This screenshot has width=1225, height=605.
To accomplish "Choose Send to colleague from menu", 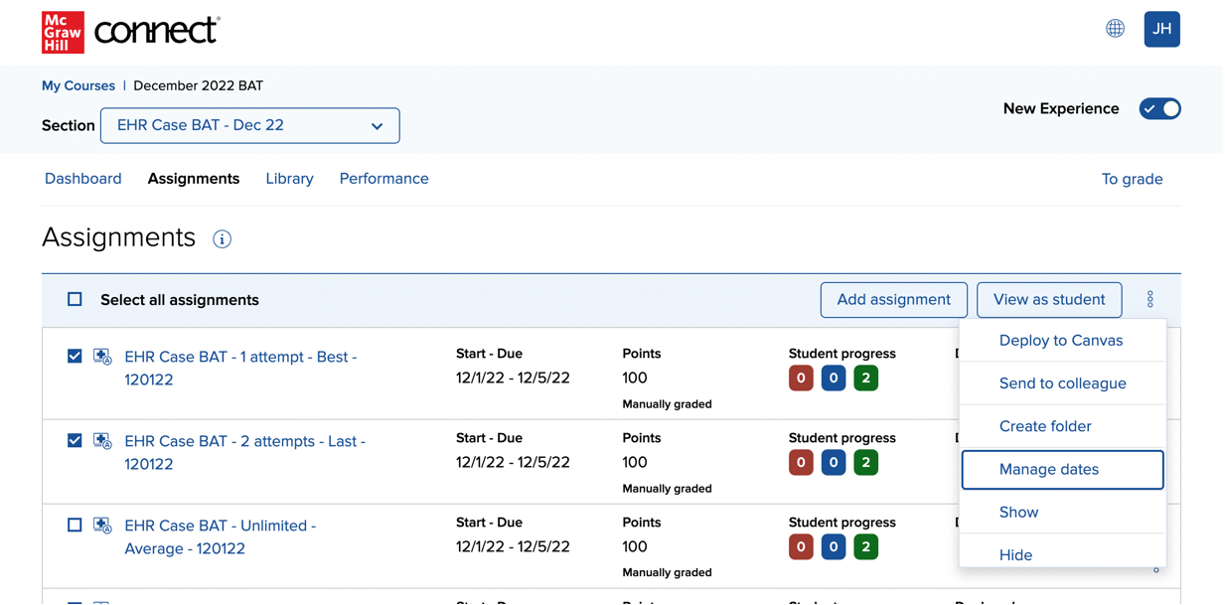I will point(1062,383).
